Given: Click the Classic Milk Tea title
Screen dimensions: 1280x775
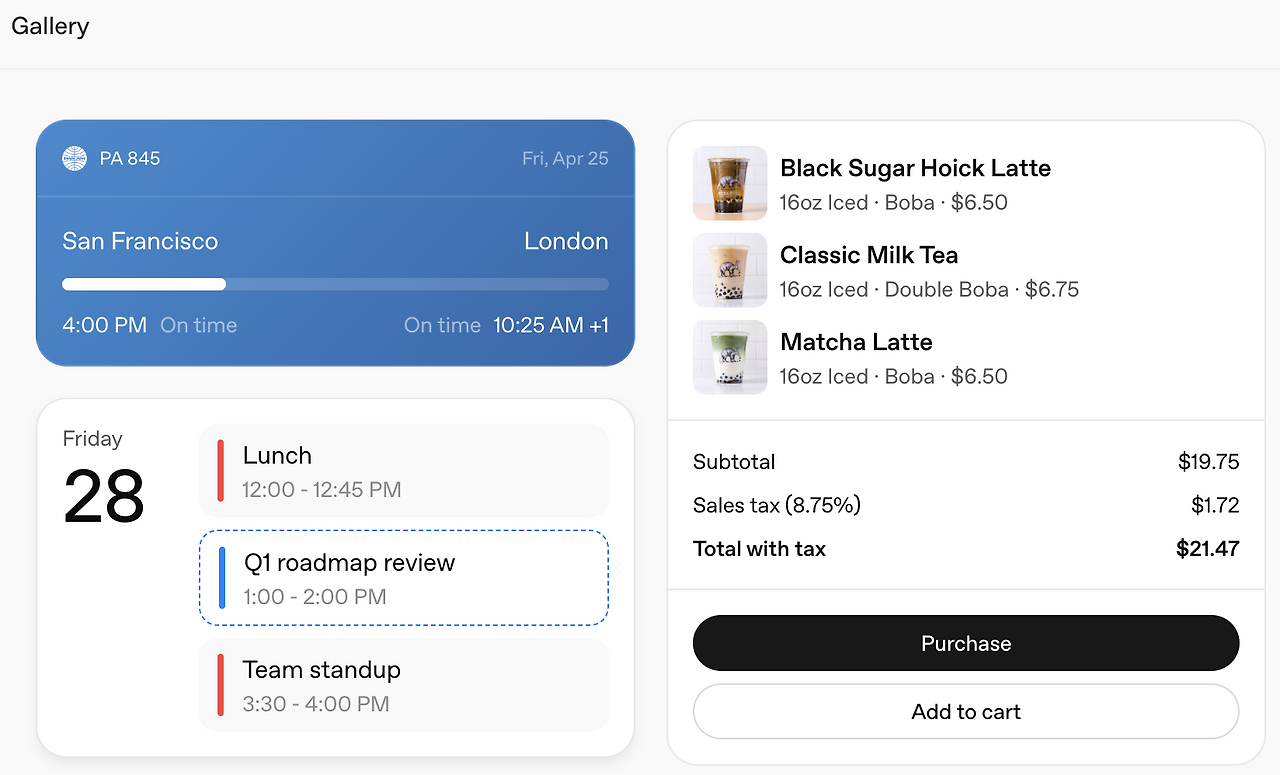Looking at the screenshot, I should [x=869, y=255].
